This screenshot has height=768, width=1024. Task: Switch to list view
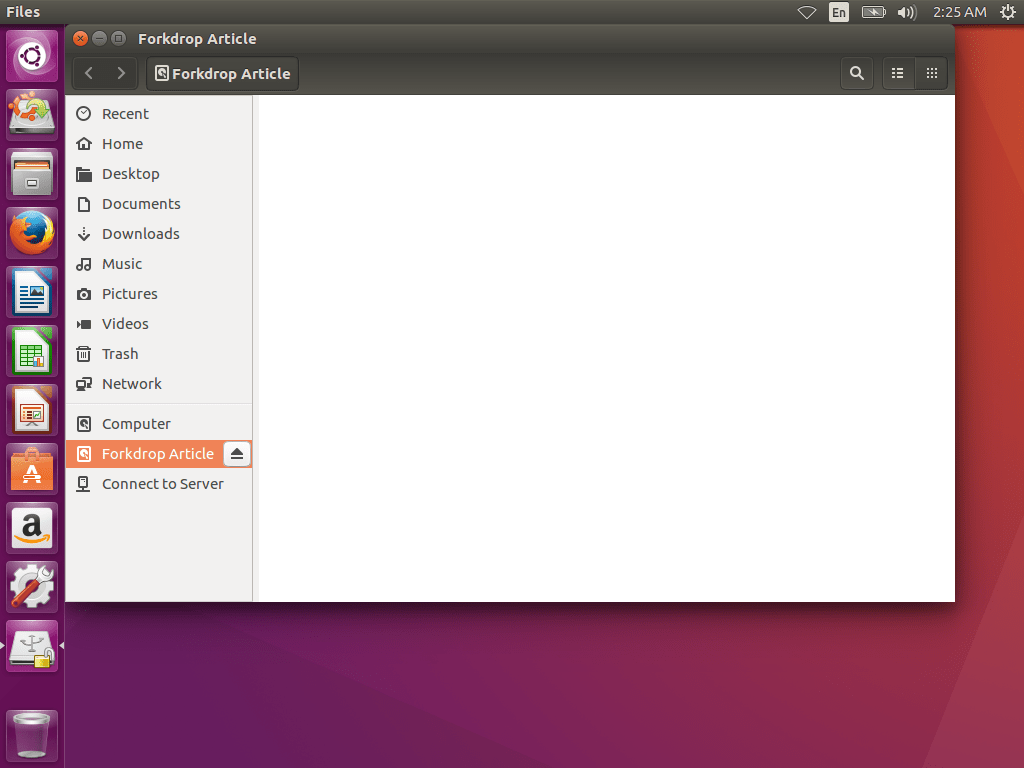click(x=898, y=73)
